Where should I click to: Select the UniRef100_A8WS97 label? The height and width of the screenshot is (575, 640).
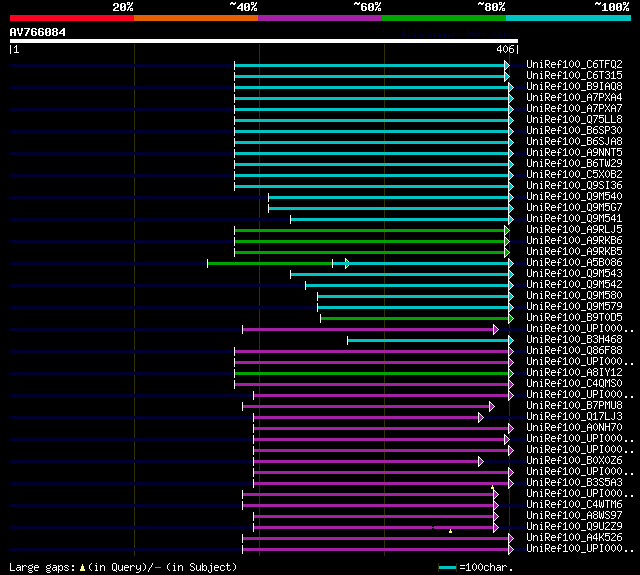pos(574,516)
